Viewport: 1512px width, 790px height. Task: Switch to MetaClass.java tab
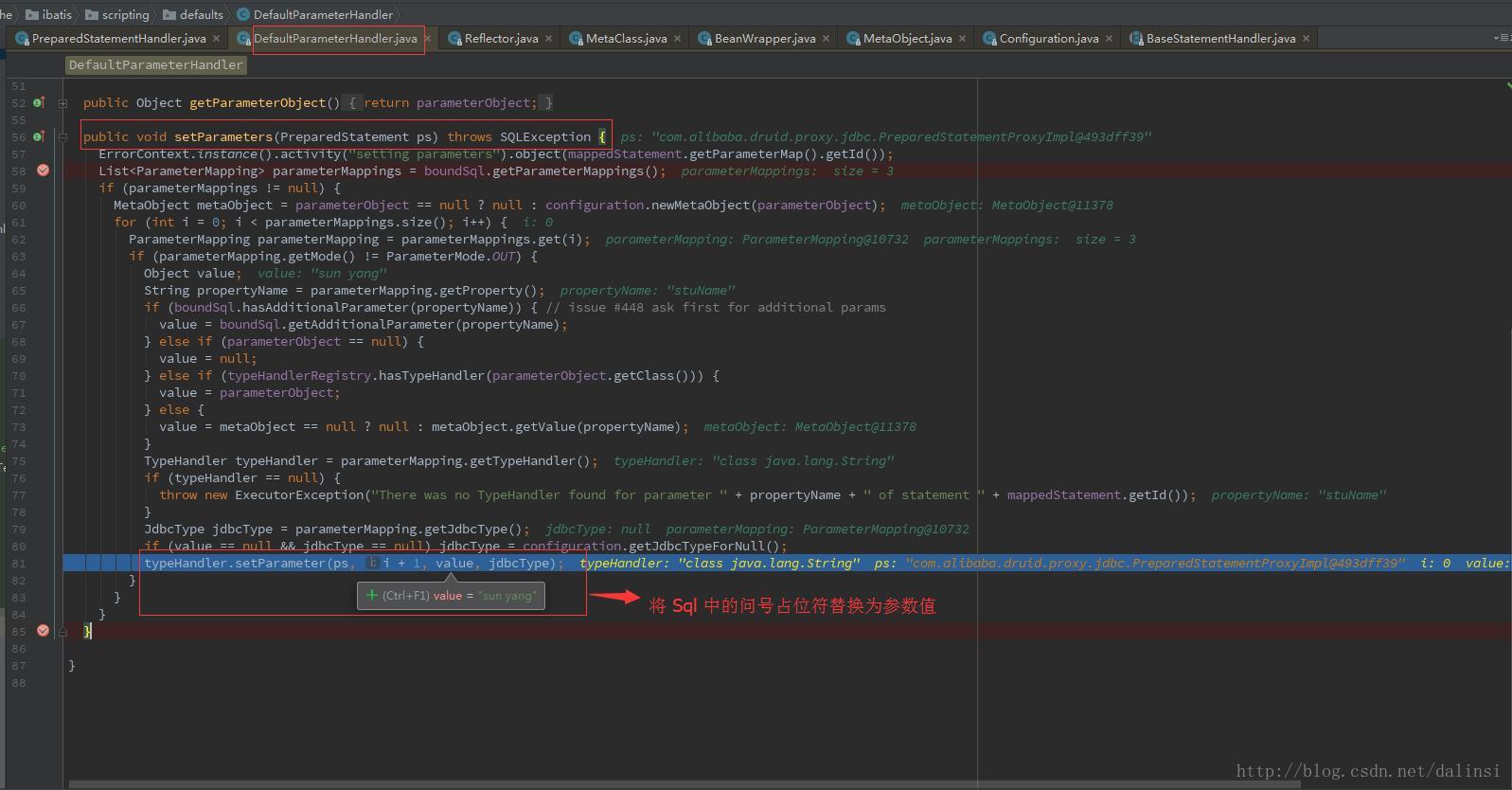tap(626, 39)
